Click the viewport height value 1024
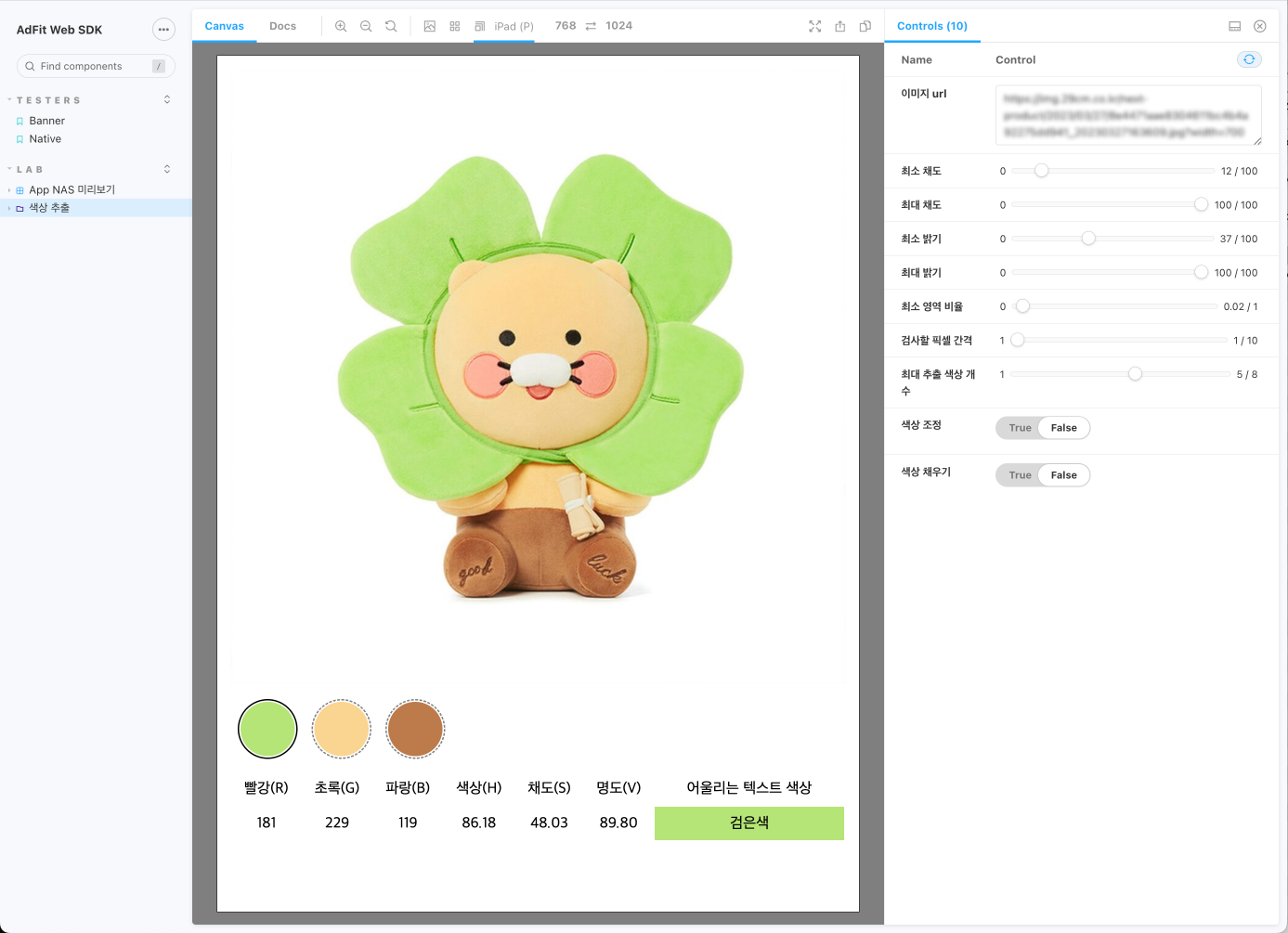The image size is (1288, 933). click(x=618, y=26)
